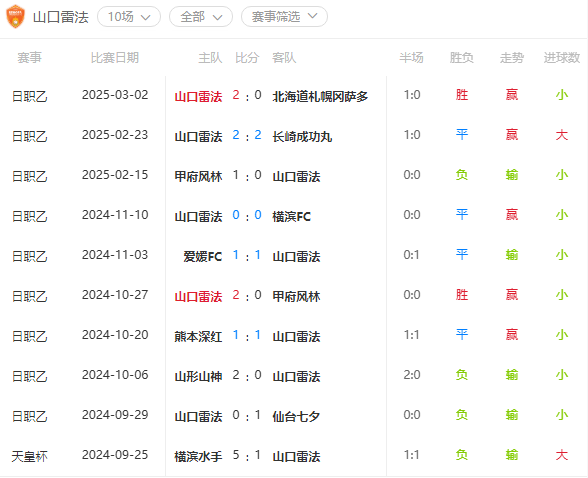Open the 赛事筛选 competition filter dropdown
Screen dimensions: 588x478
coord(284,17)
